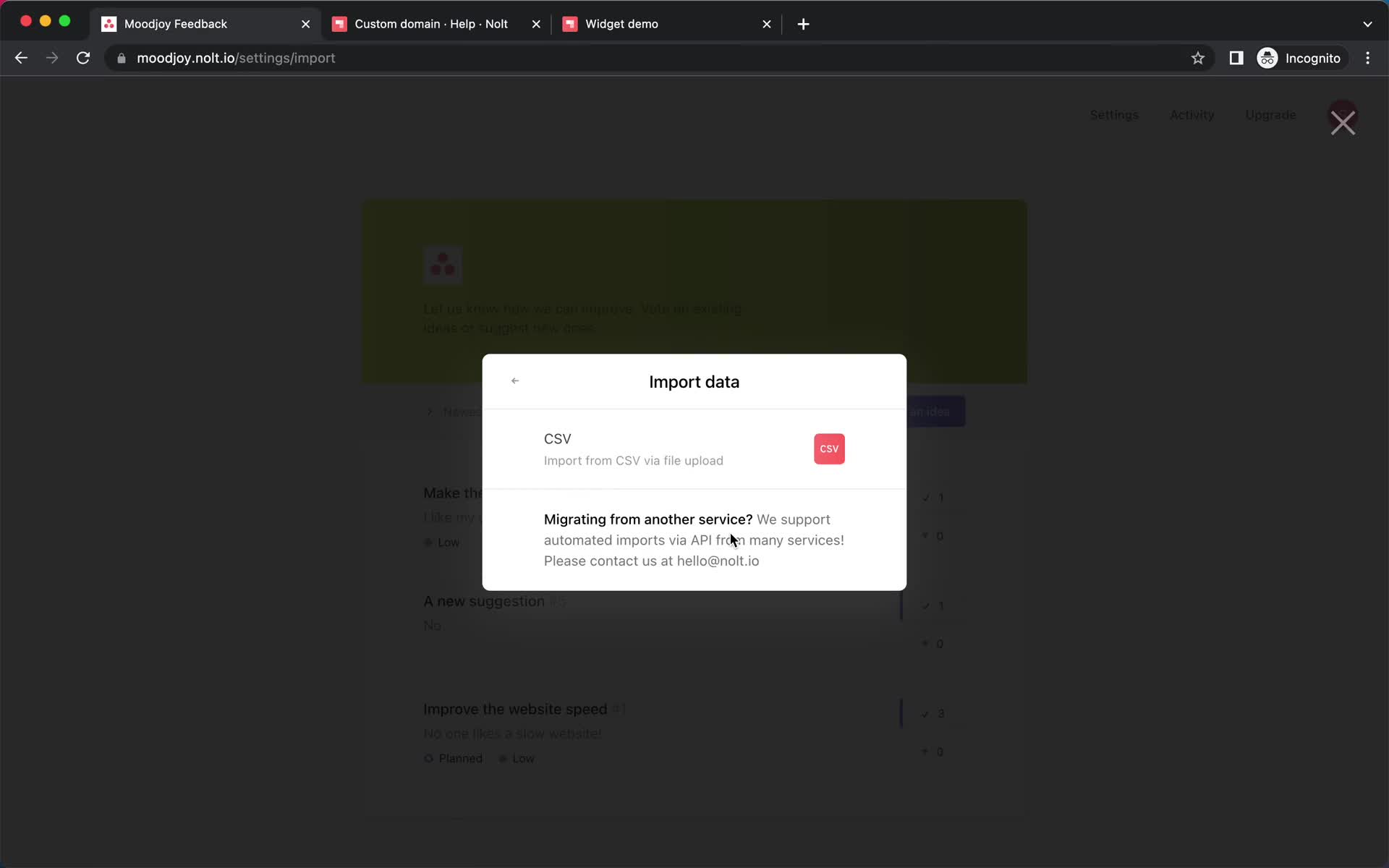Click the CSV file upload button
1389x868 pixels.
[x=829, y=448]
